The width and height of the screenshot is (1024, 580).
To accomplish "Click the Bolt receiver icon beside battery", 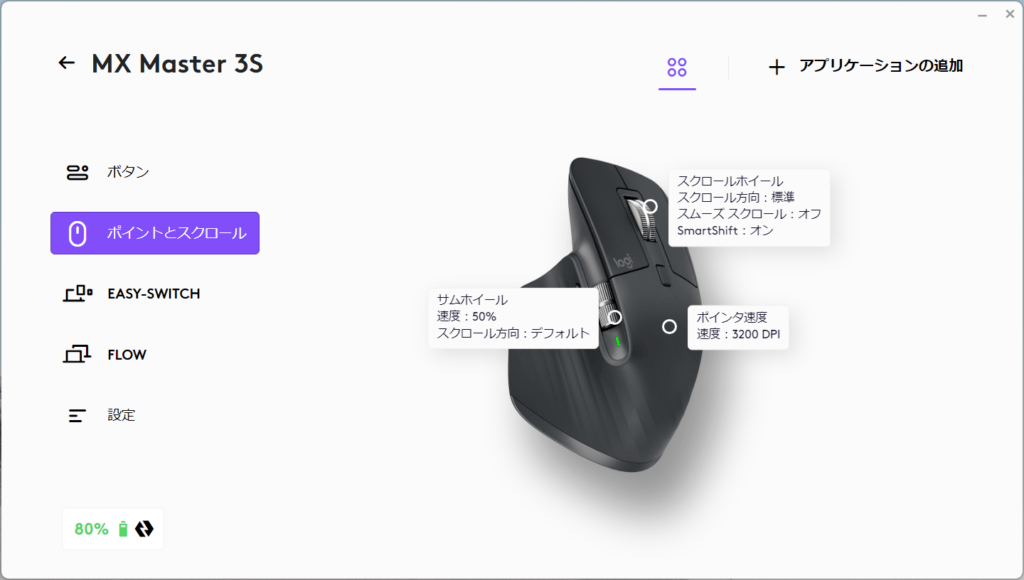I will tap(144, 528).
